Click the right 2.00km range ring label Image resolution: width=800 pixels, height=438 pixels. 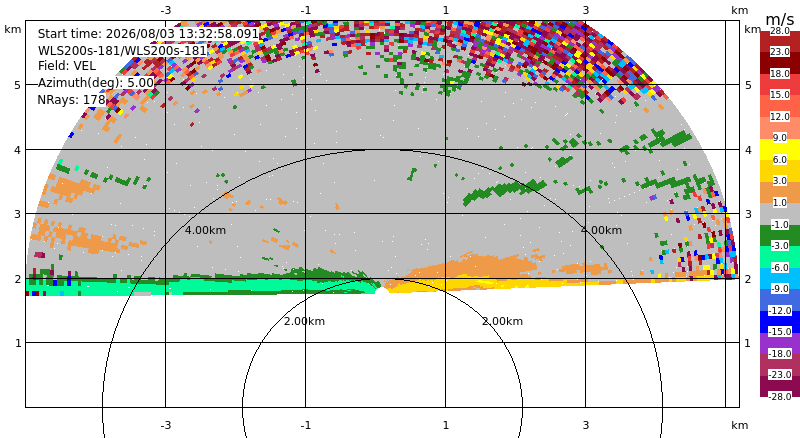(x=502, y=321)
